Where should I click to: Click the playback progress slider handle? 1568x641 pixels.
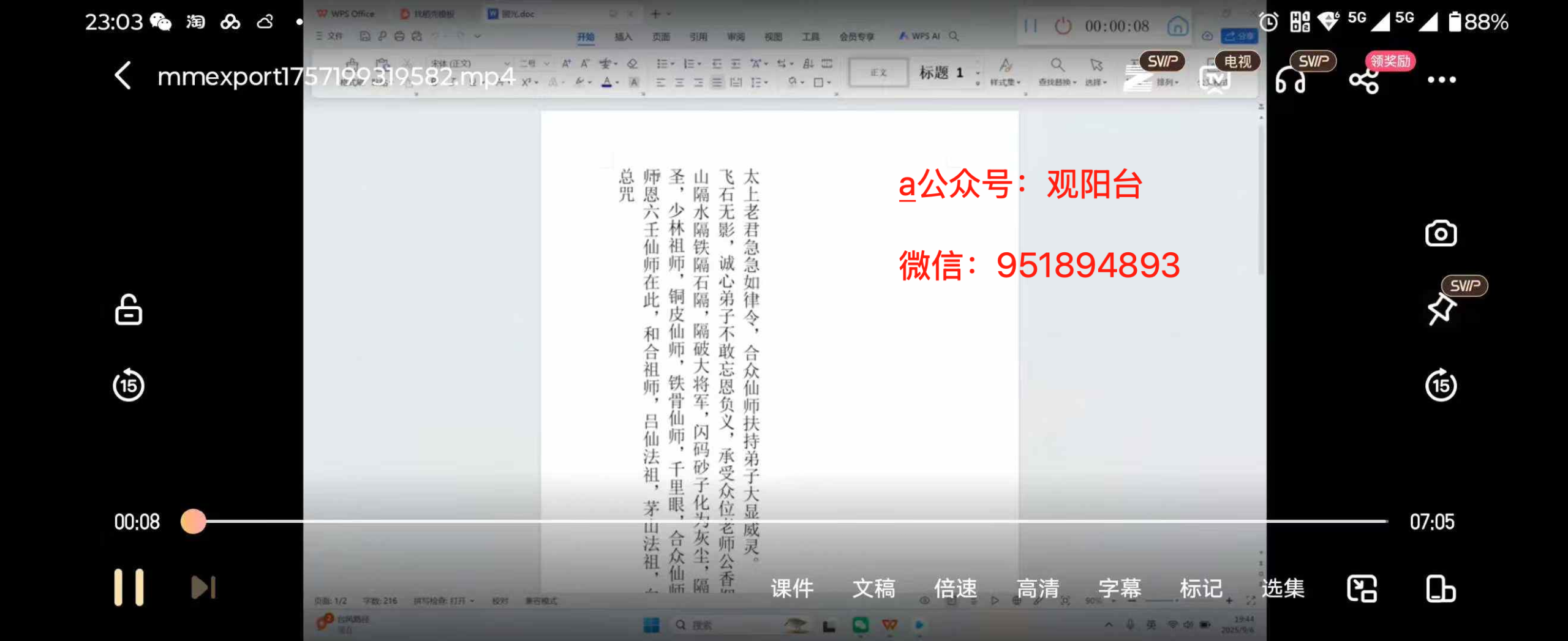(194, 522)
